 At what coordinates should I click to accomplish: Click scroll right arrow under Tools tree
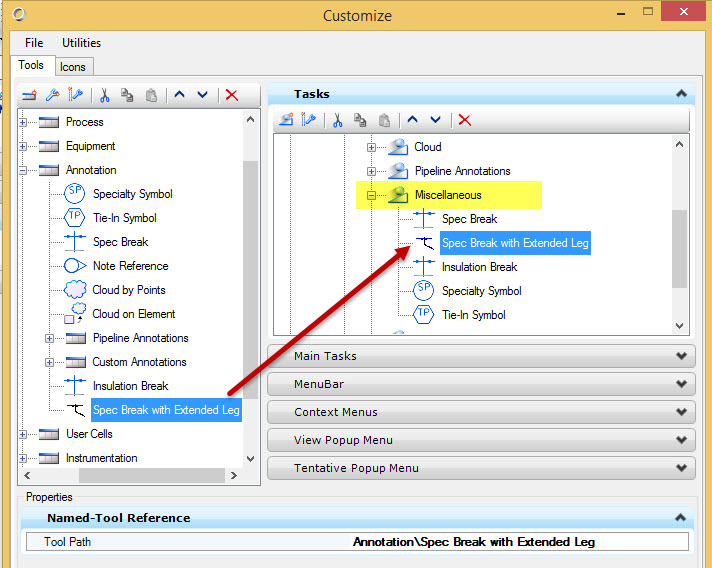(234, 475)
